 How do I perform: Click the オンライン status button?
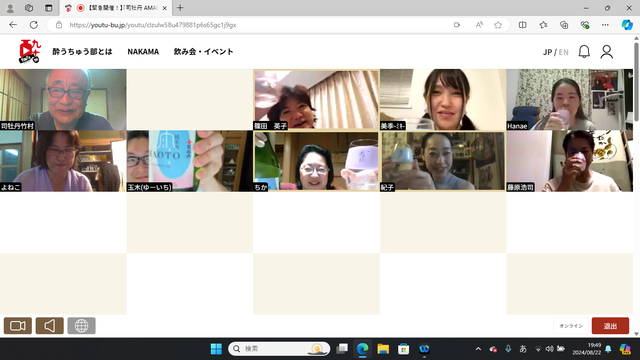coord(571,326)
